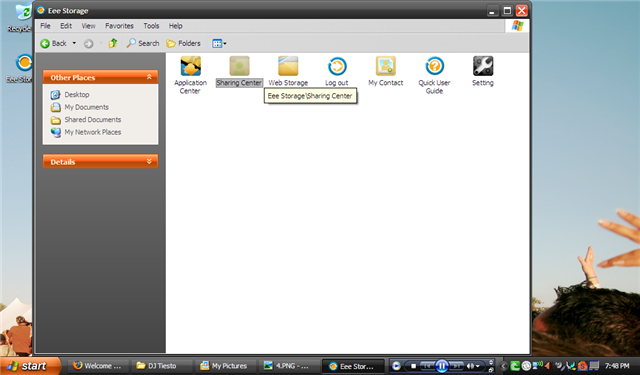
Task: Click the Forward arrow button
Action: point(89,43)
